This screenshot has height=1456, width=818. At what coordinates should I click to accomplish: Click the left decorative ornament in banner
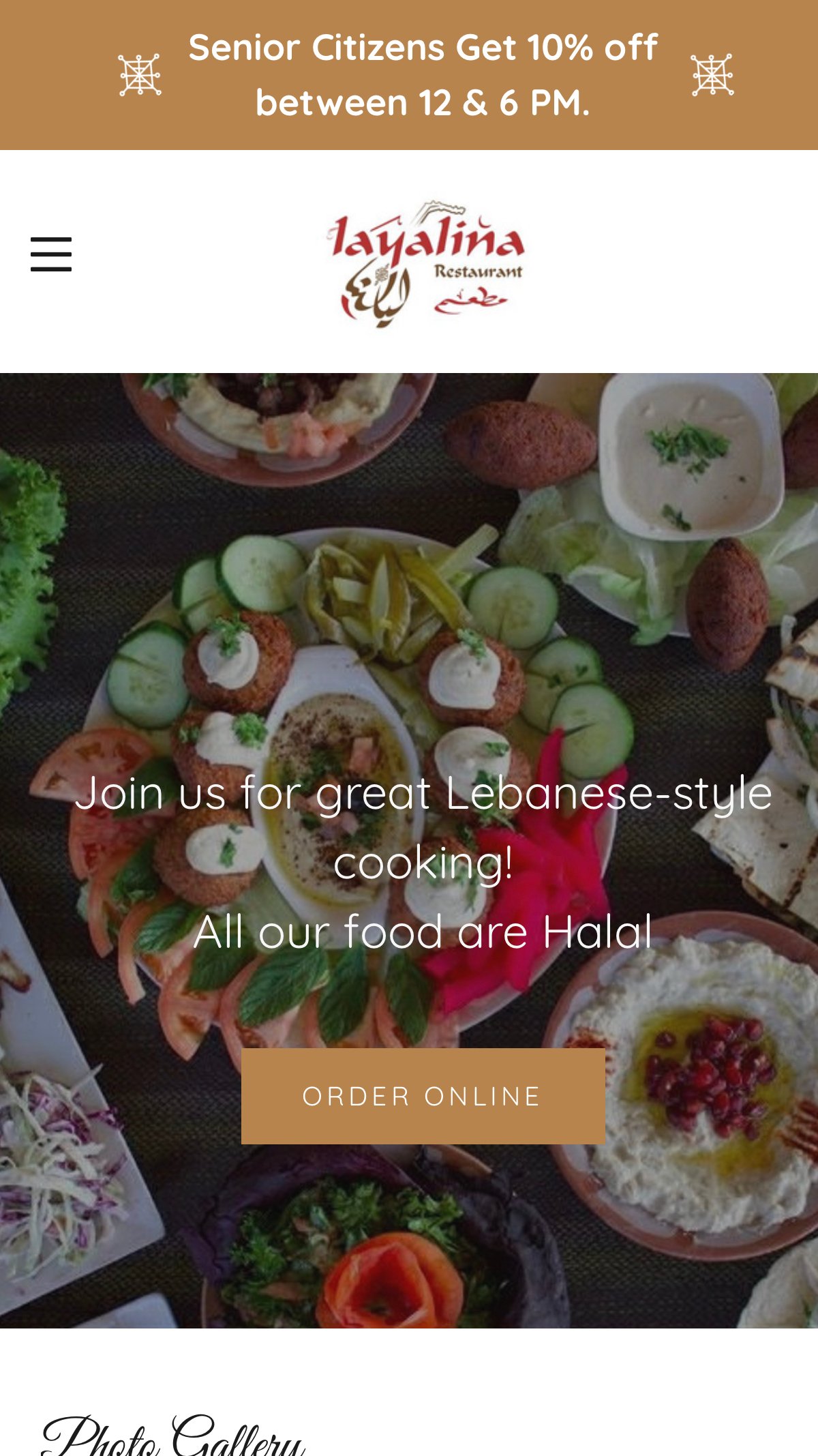click(x=140, y=75)
